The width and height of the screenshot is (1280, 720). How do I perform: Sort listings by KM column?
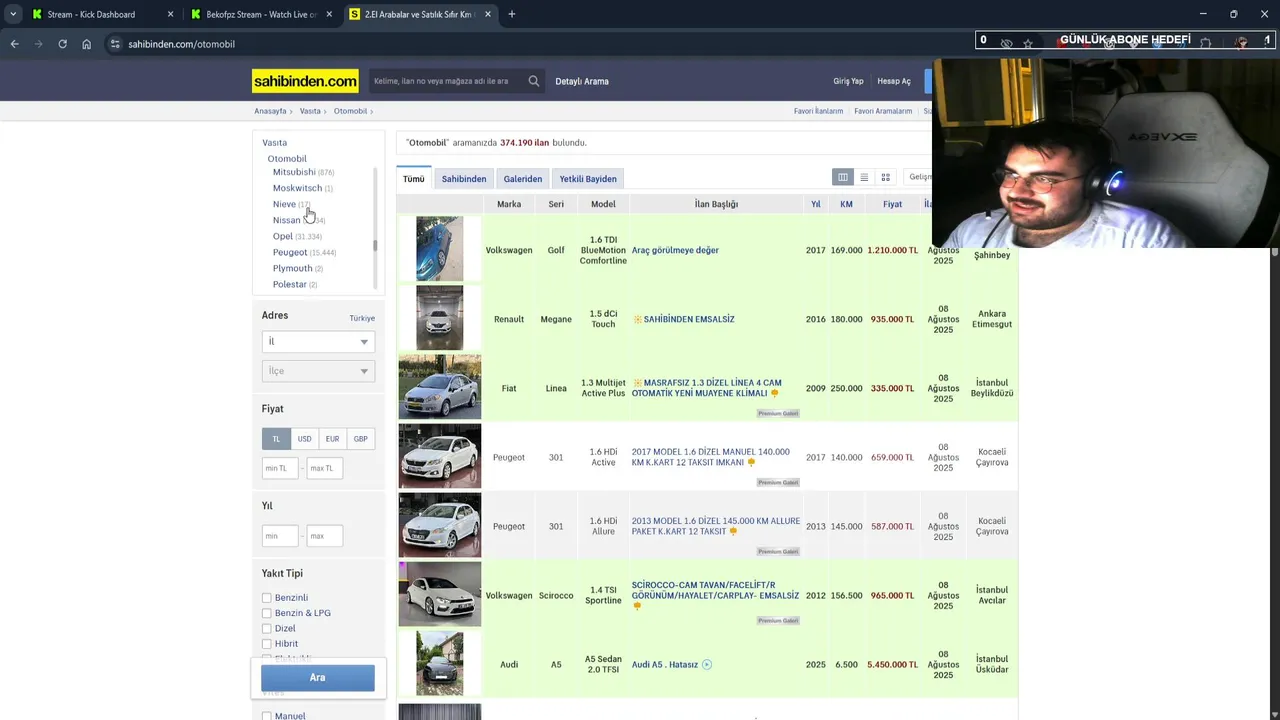coord(846,204)
